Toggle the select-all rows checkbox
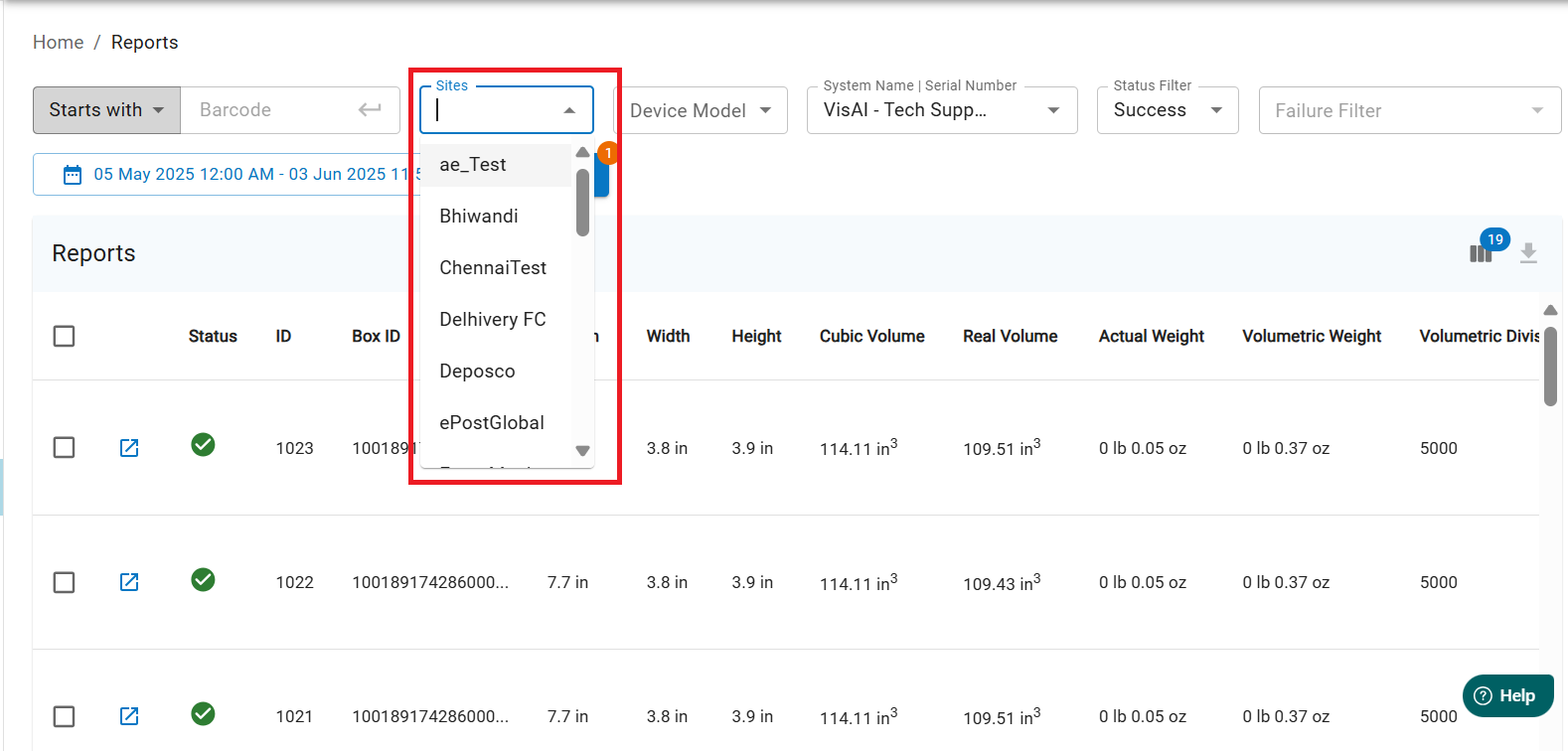This screenshot has height=751, width=1568. 65,336
